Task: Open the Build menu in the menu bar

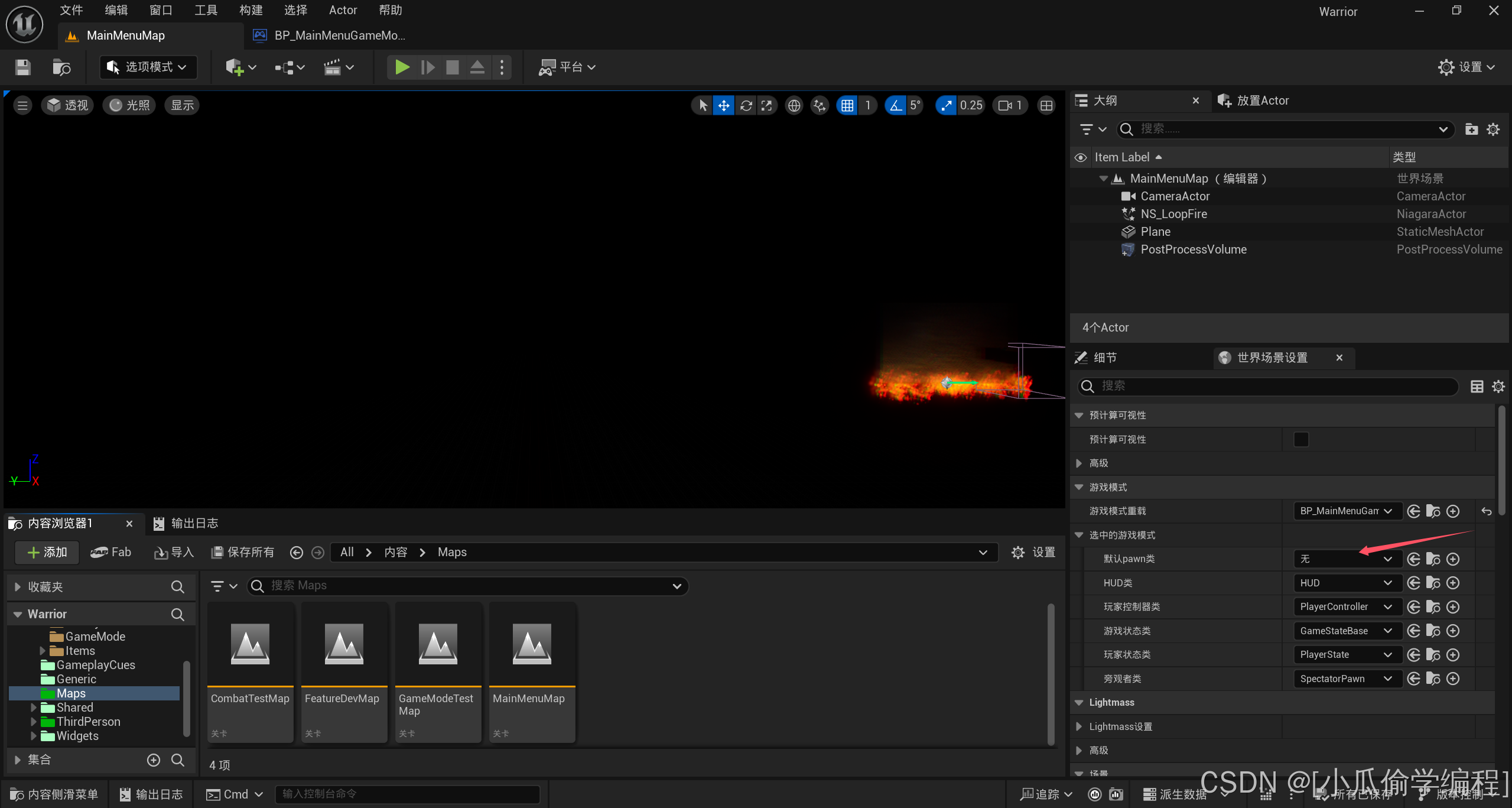Action: point(251,10)
